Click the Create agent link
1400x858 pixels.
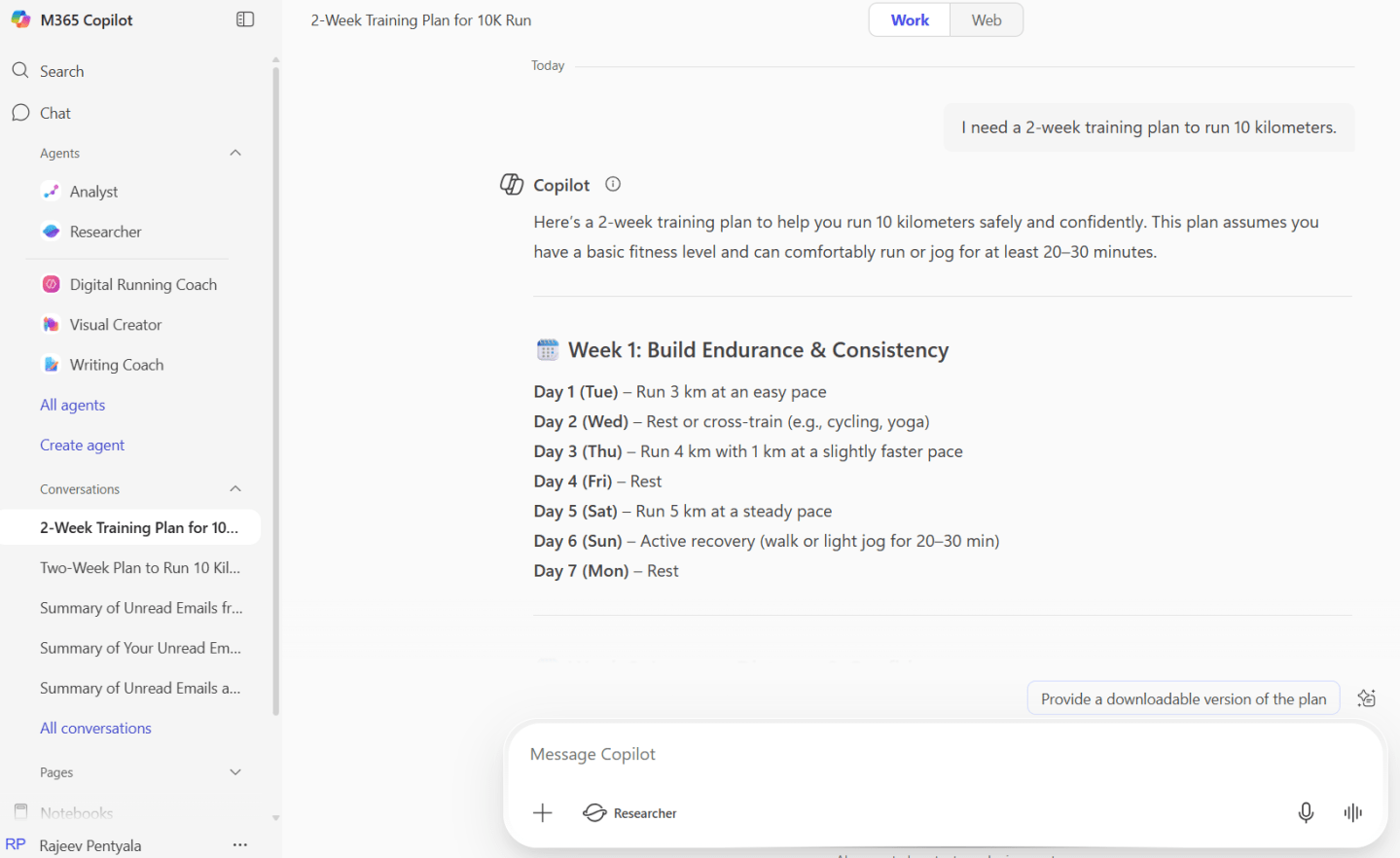pos(82,445)
